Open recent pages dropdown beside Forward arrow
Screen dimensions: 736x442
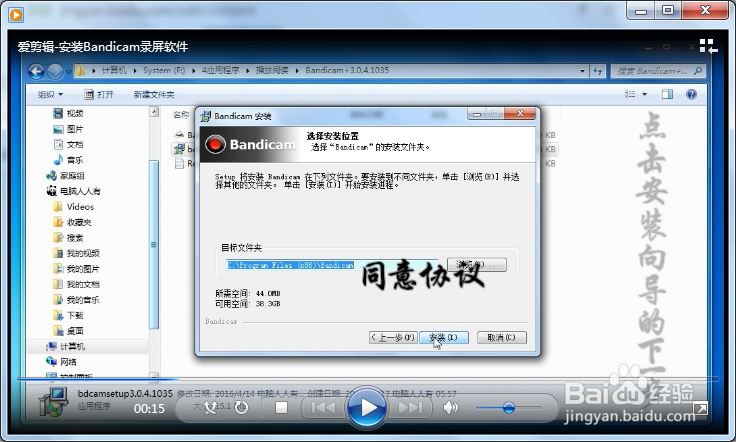69,72
